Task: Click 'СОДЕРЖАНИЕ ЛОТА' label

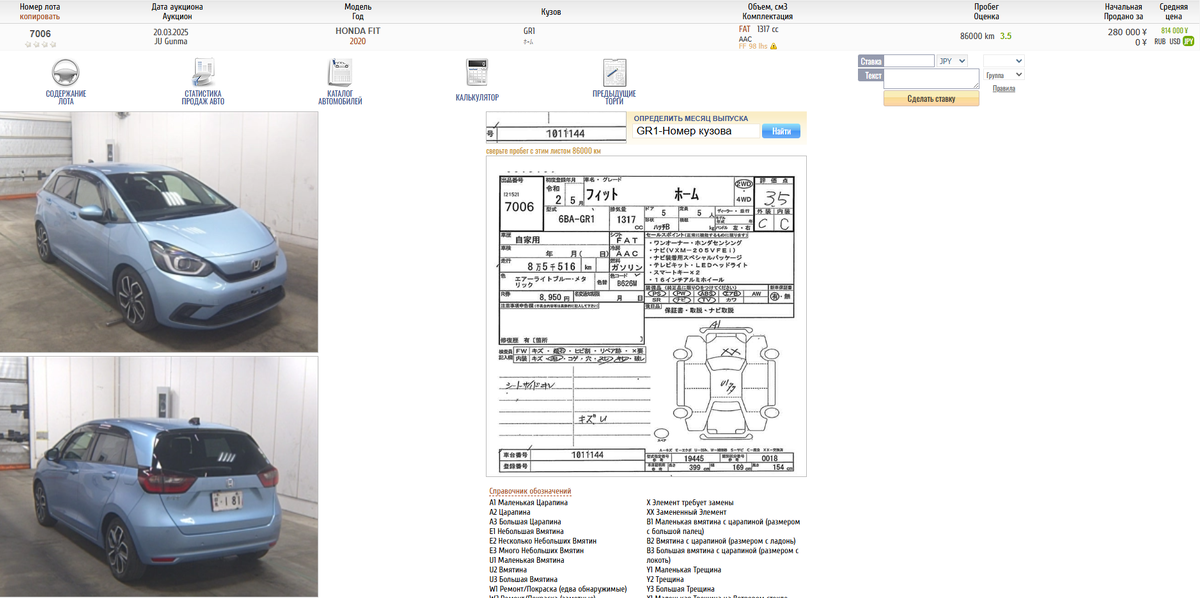Action: (66, 97)
